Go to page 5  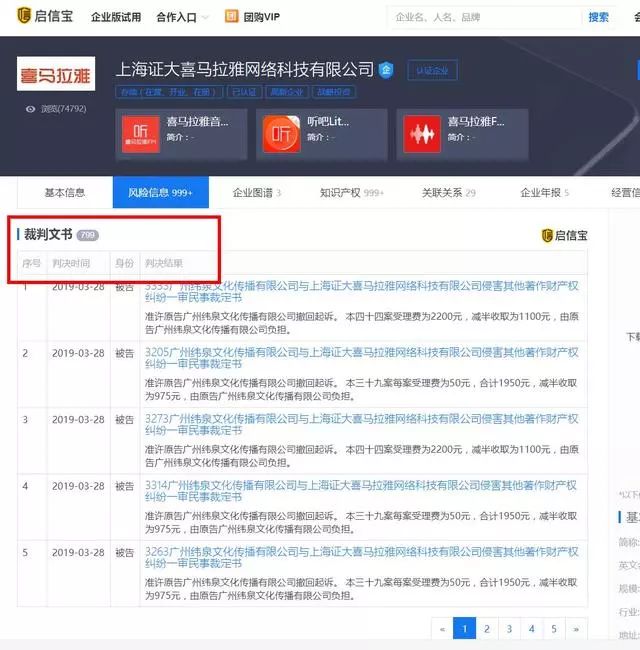554,629
